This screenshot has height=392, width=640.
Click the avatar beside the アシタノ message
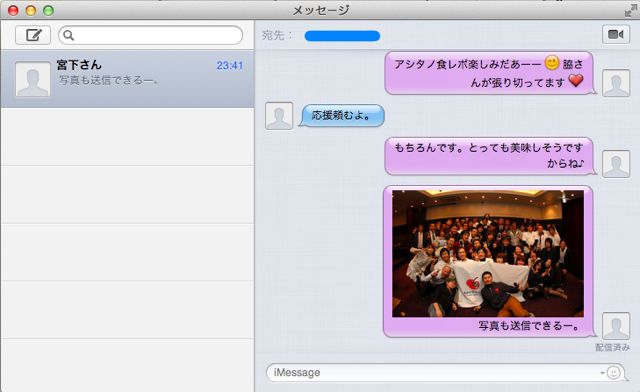pos(616,83)
